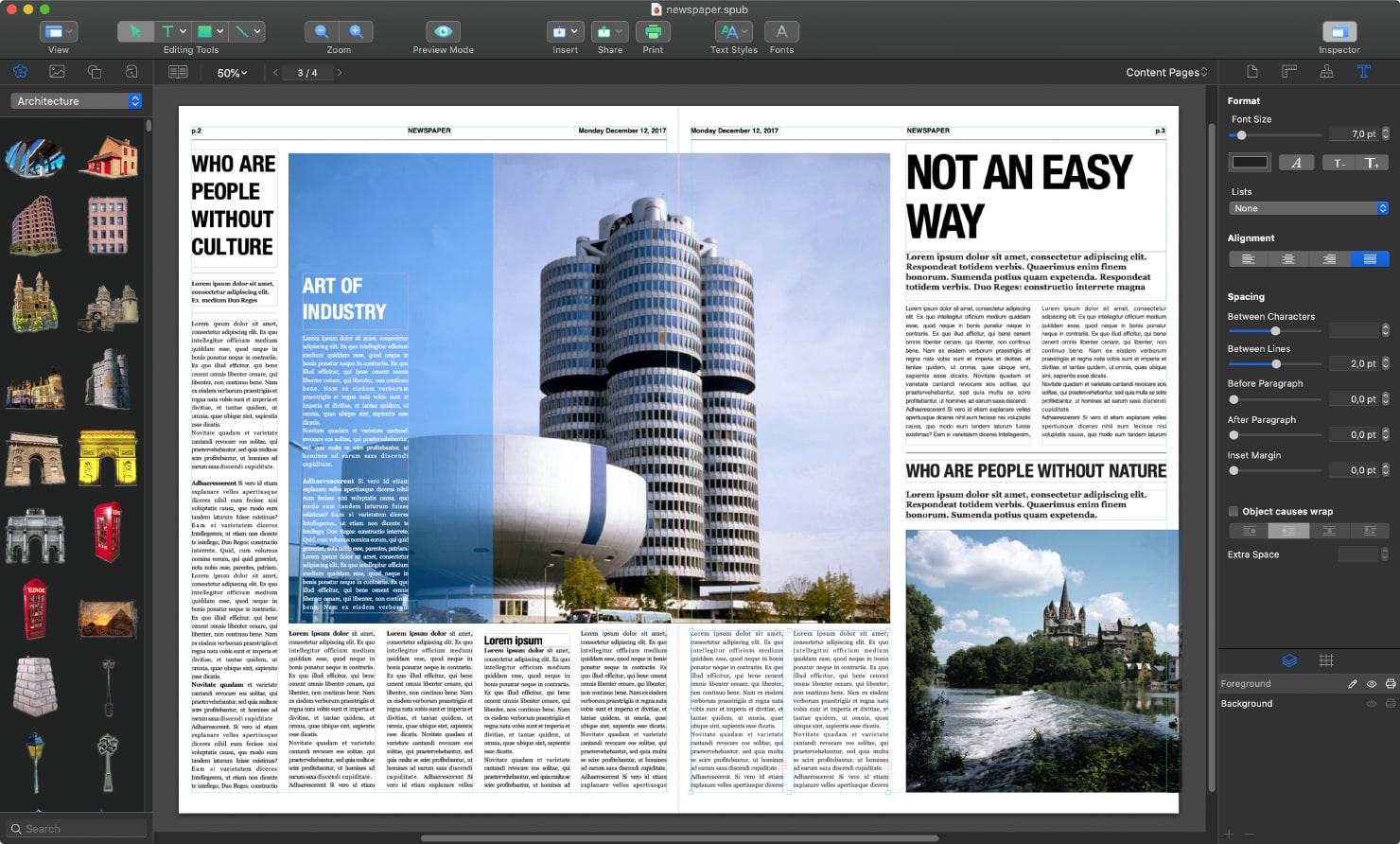The image size is (1400, 844).
Task: Apply center text alignment
Action: [x=1288, y=259]
